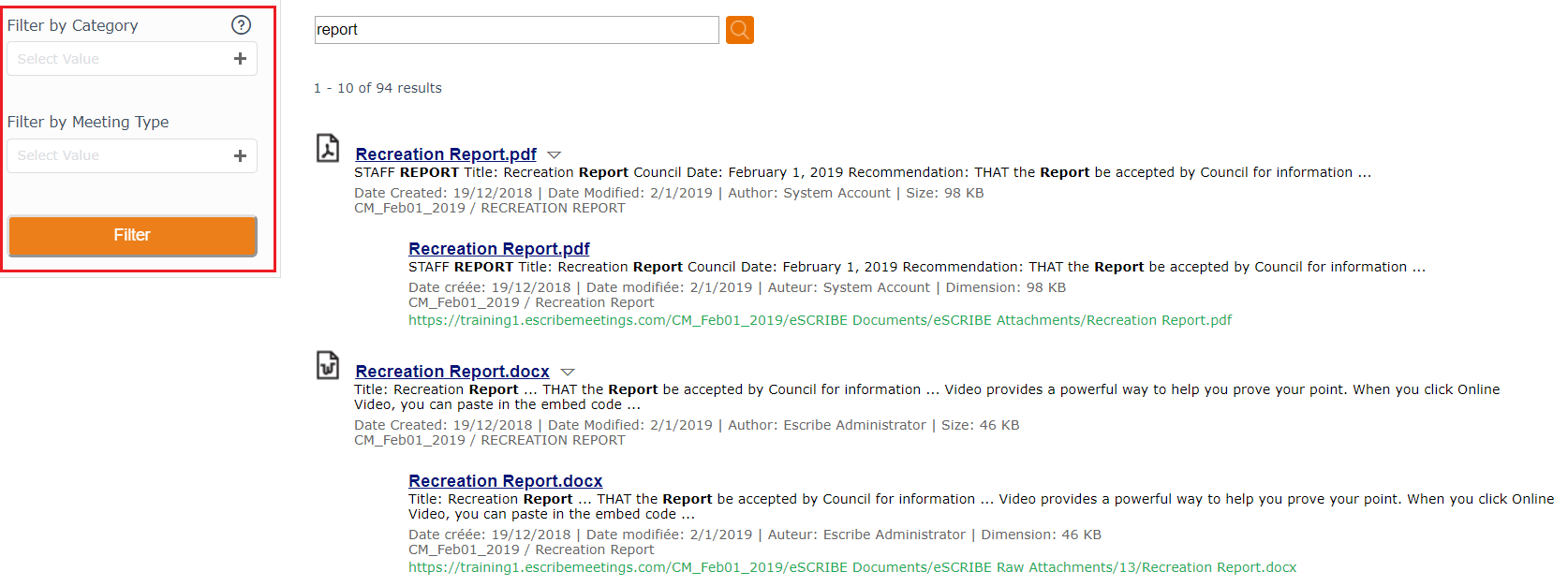The image size is (1568, 586).
Task: Expand the dropdown arrow beside Recreation Report.pdf
Action: tap(554, 154)
